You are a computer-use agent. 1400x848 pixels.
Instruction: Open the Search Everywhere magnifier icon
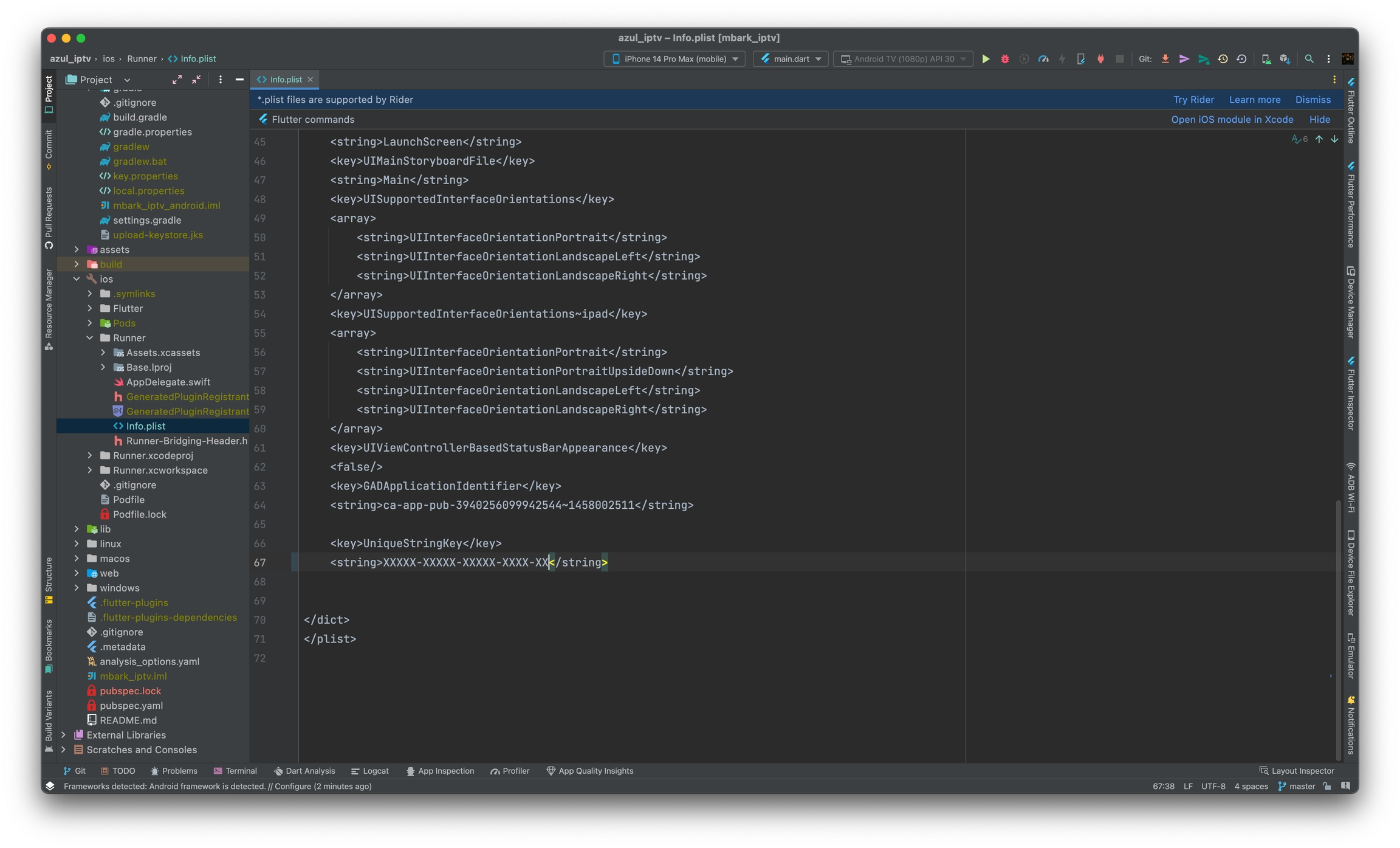[x=1309, y=59]
